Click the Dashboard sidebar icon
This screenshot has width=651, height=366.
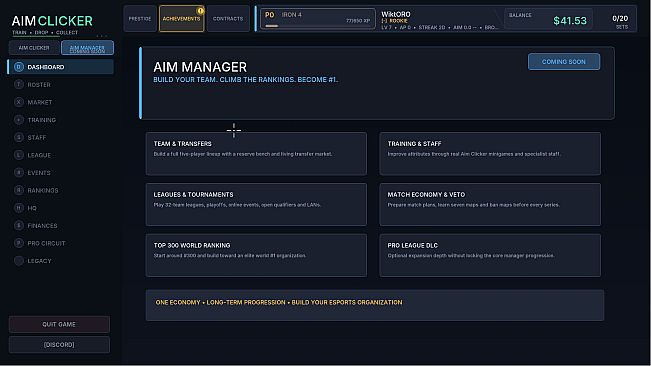coord(19,67)
